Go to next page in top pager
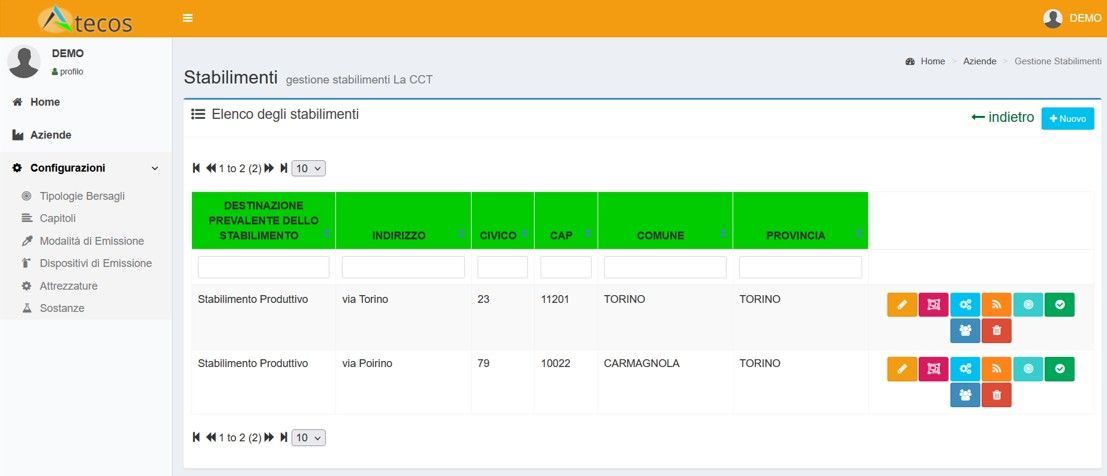Screen dimensions: 1107x476 coord(269,168)
